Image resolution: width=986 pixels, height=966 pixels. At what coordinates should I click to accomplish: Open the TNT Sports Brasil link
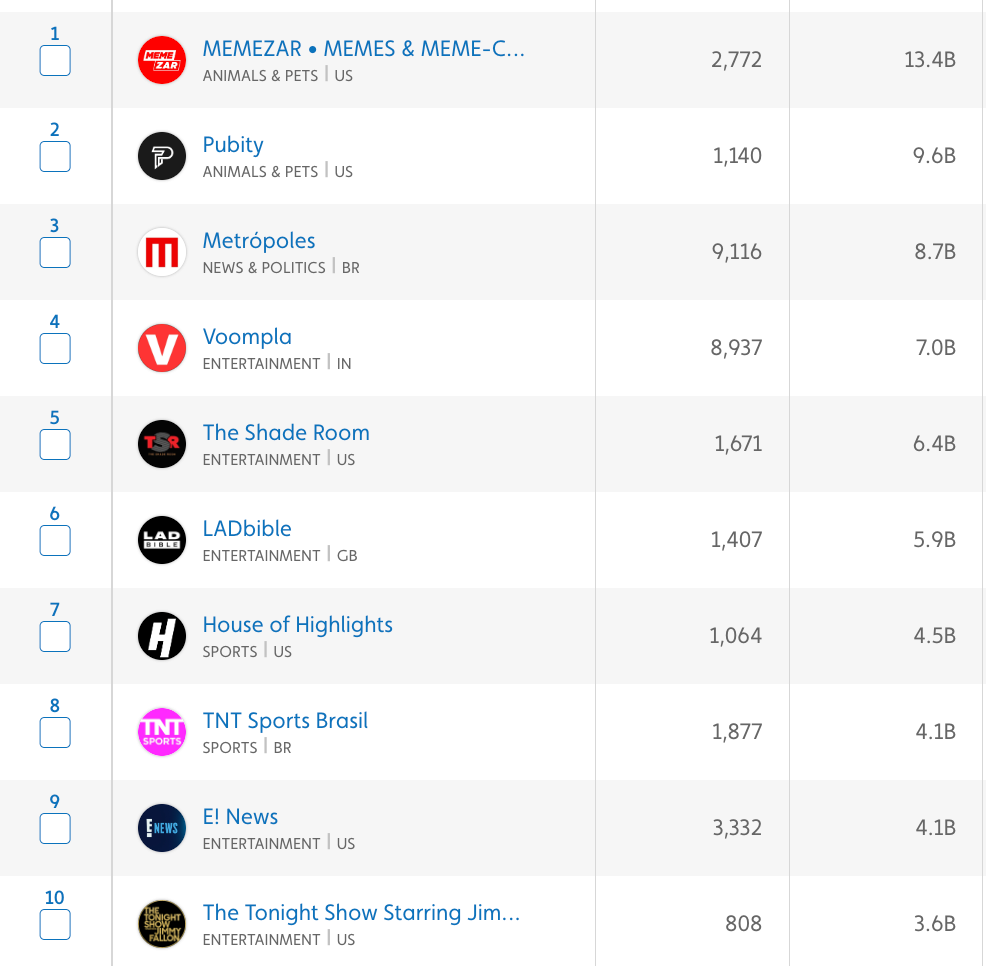pyautogui.click(x=285, y=721)
